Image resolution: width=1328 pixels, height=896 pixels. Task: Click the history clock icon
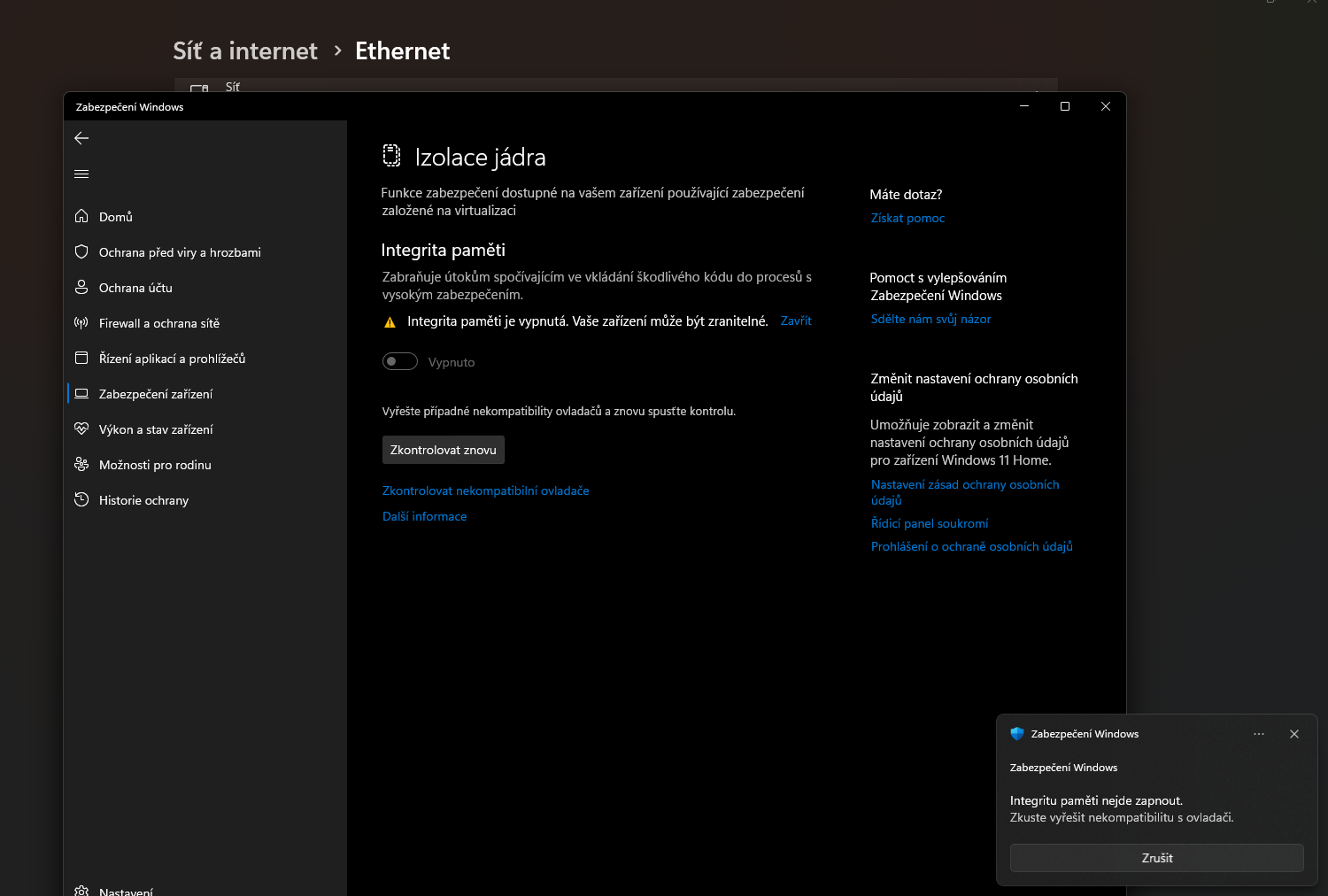click(81, 499)
